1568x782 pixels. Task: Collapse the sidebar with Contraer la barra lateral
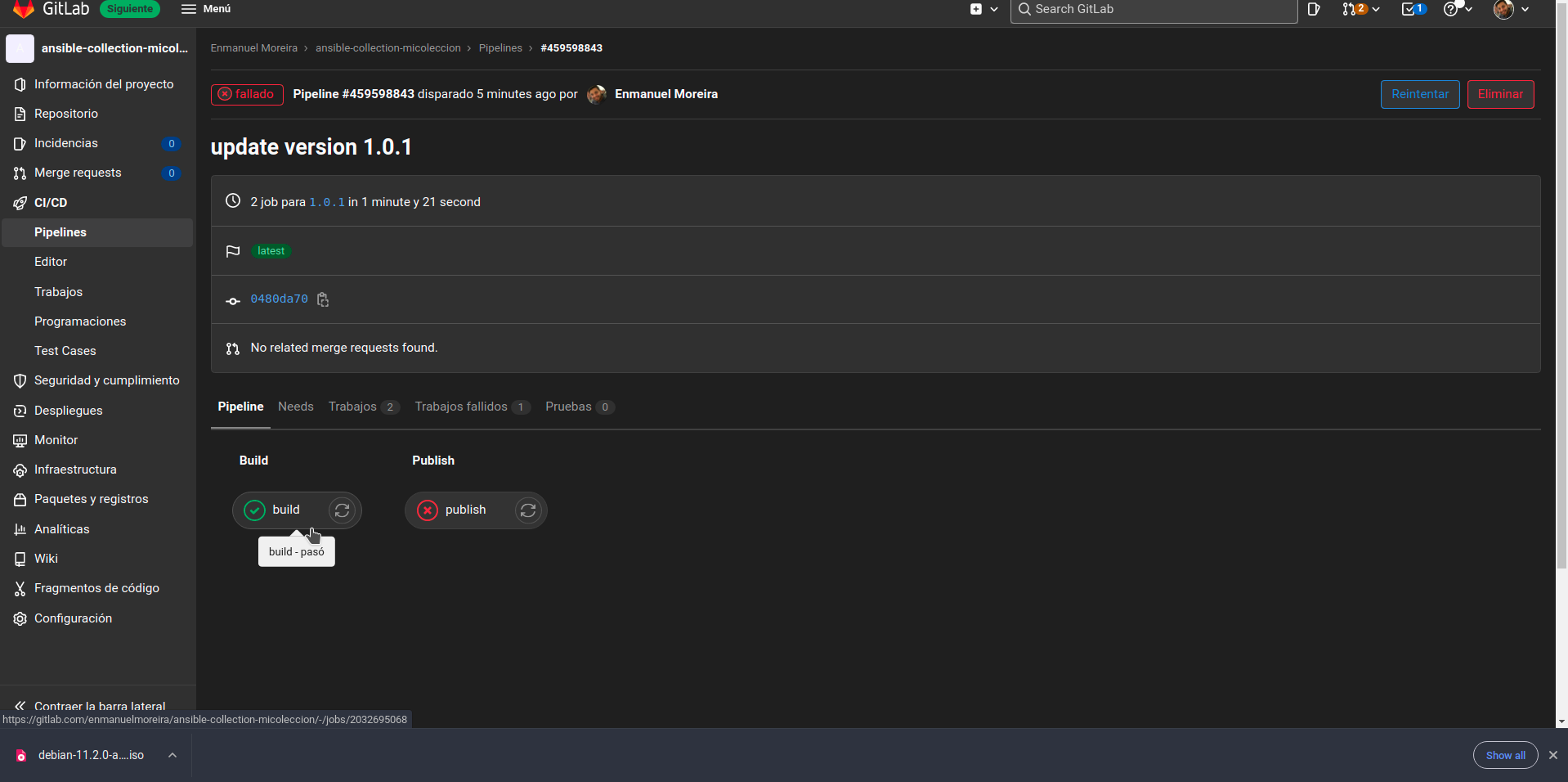tap(90, 705)
